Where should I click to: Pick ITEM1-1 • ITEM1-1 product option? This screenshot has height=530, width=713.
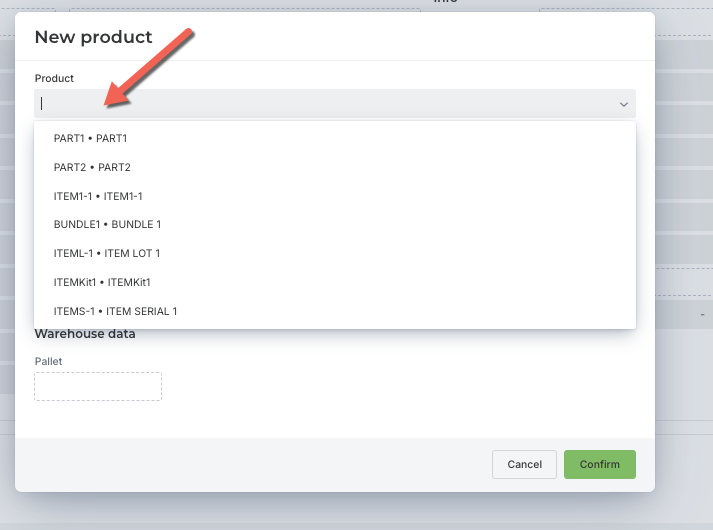335,196
